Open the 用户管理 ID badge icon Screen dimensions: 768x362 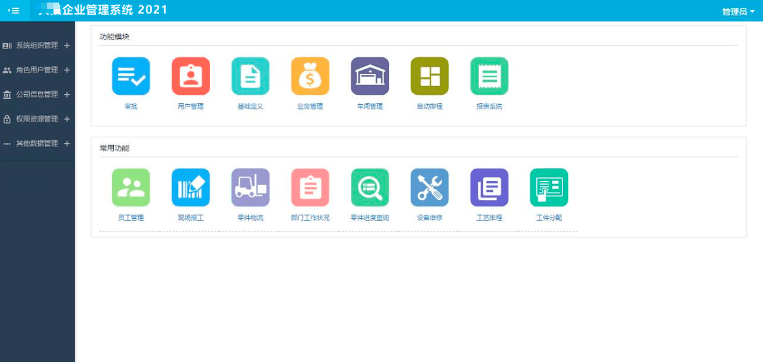point(191,76)
